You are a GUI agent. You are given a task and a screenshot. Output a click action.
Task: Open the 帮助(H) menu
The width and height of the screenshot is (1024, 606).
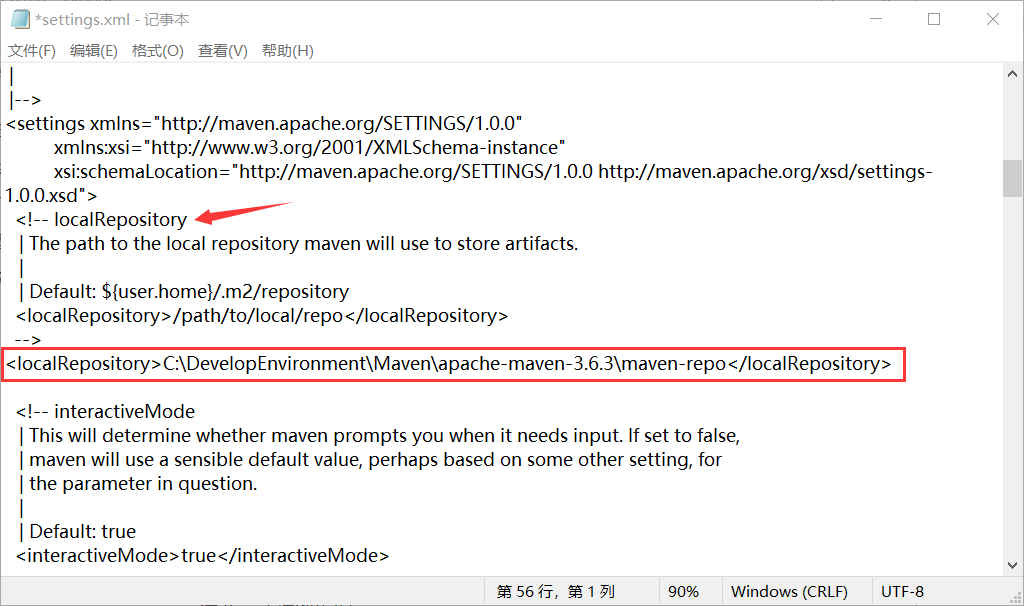(x=287, y=51)
